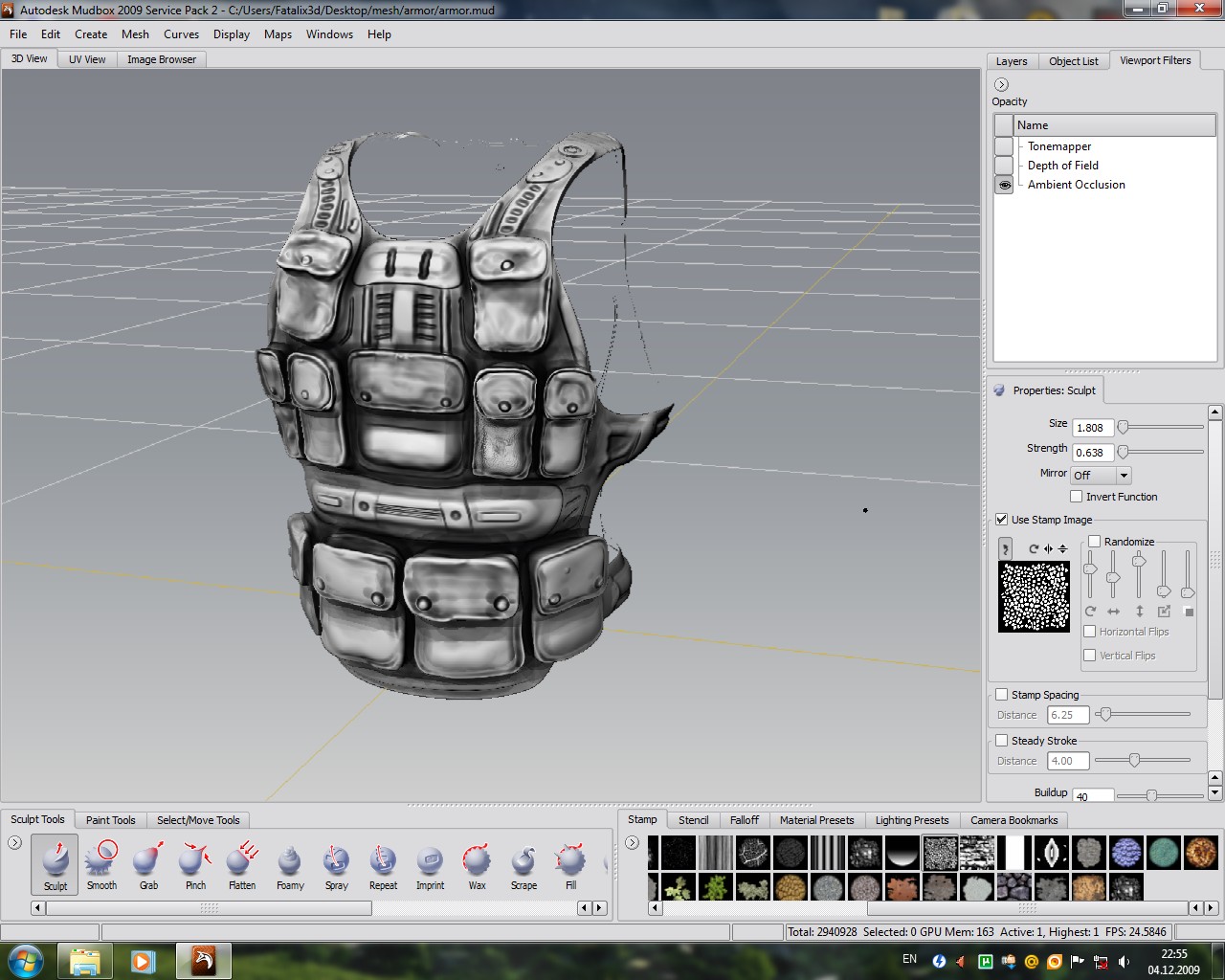Image resolution: width=1225 pixels, height=980 pixels.
Task: Open the Curves menu
Action: point(181,34)
